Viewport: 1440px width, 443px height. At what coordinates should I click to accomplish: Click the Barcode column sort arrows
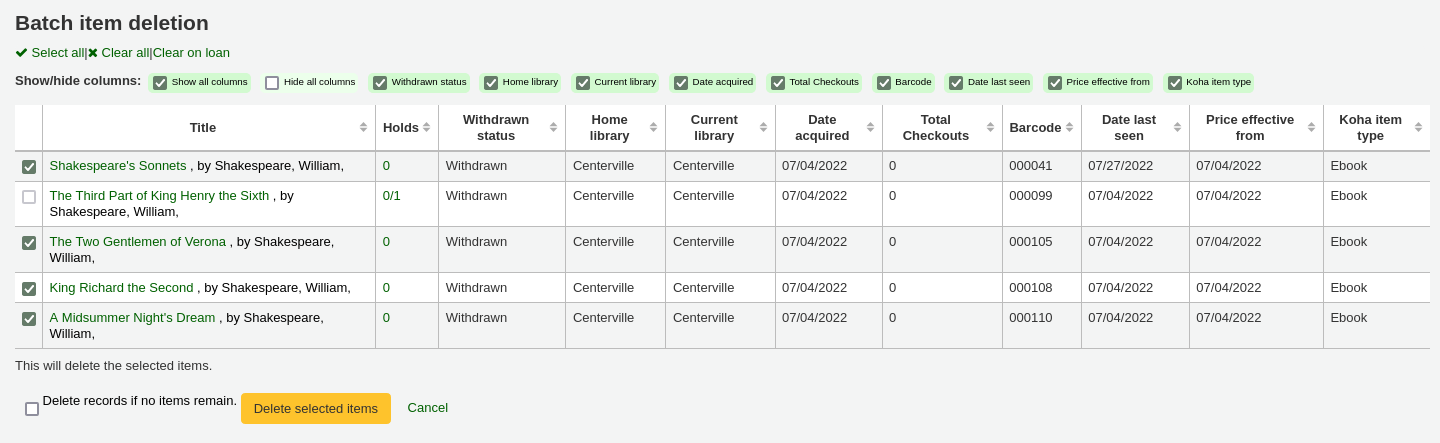tap(1069, 128)
